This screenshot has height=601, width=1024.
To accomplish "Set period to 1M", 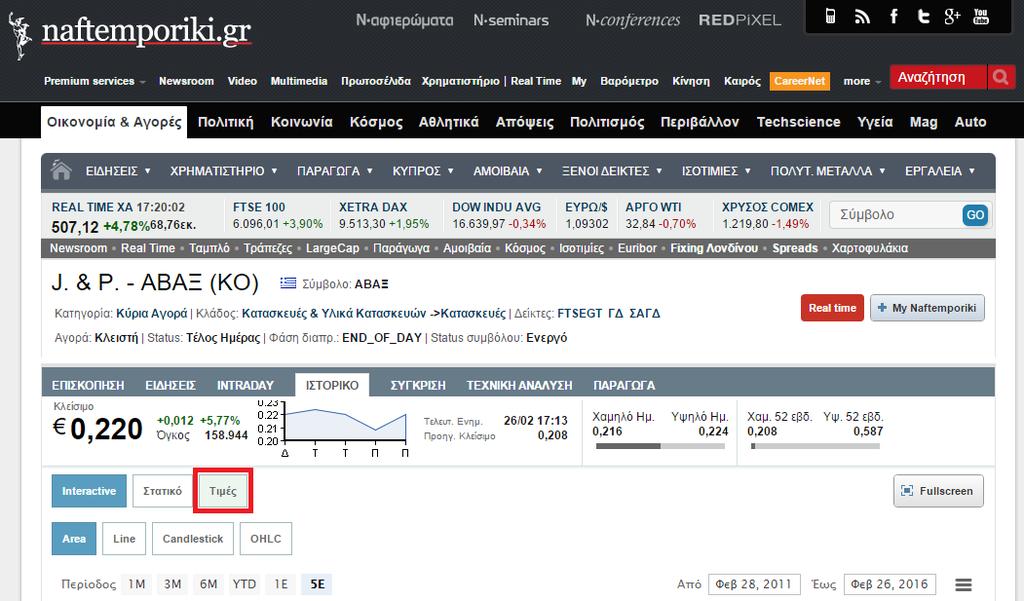I will 136,584.
